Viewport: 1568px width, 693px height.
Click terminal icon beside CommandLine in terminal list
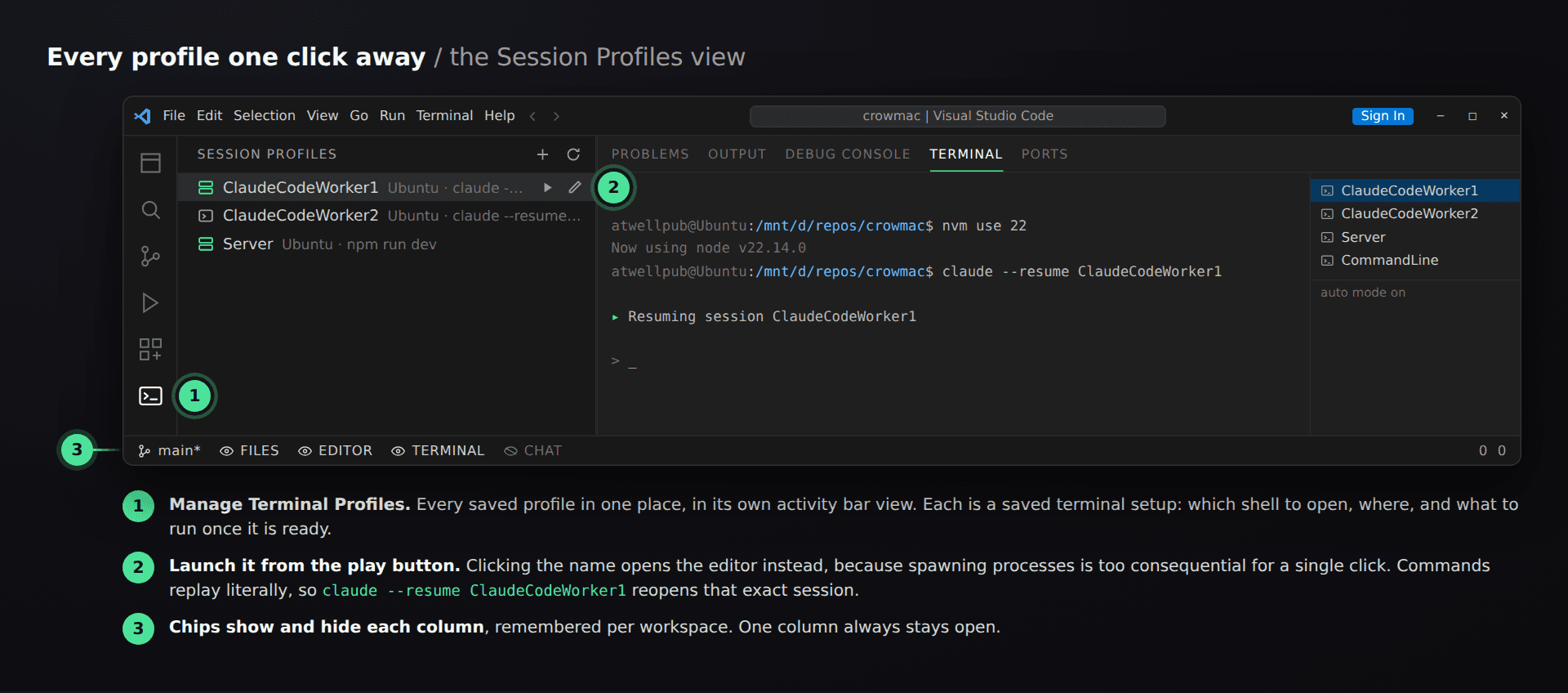(x=1328, y=261)
